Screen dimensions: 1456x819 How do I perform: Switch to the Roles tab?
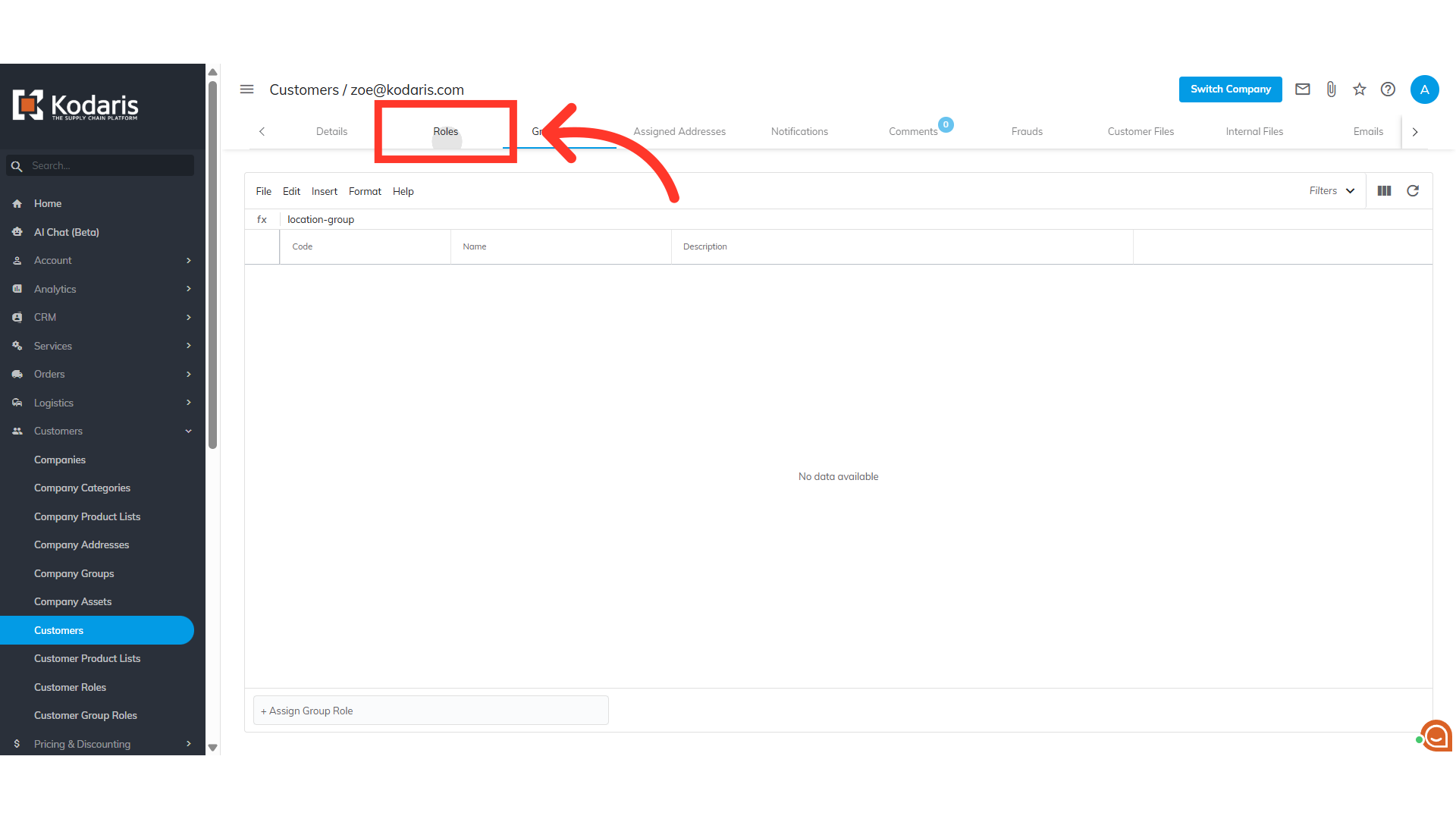(x=446, y=131)
